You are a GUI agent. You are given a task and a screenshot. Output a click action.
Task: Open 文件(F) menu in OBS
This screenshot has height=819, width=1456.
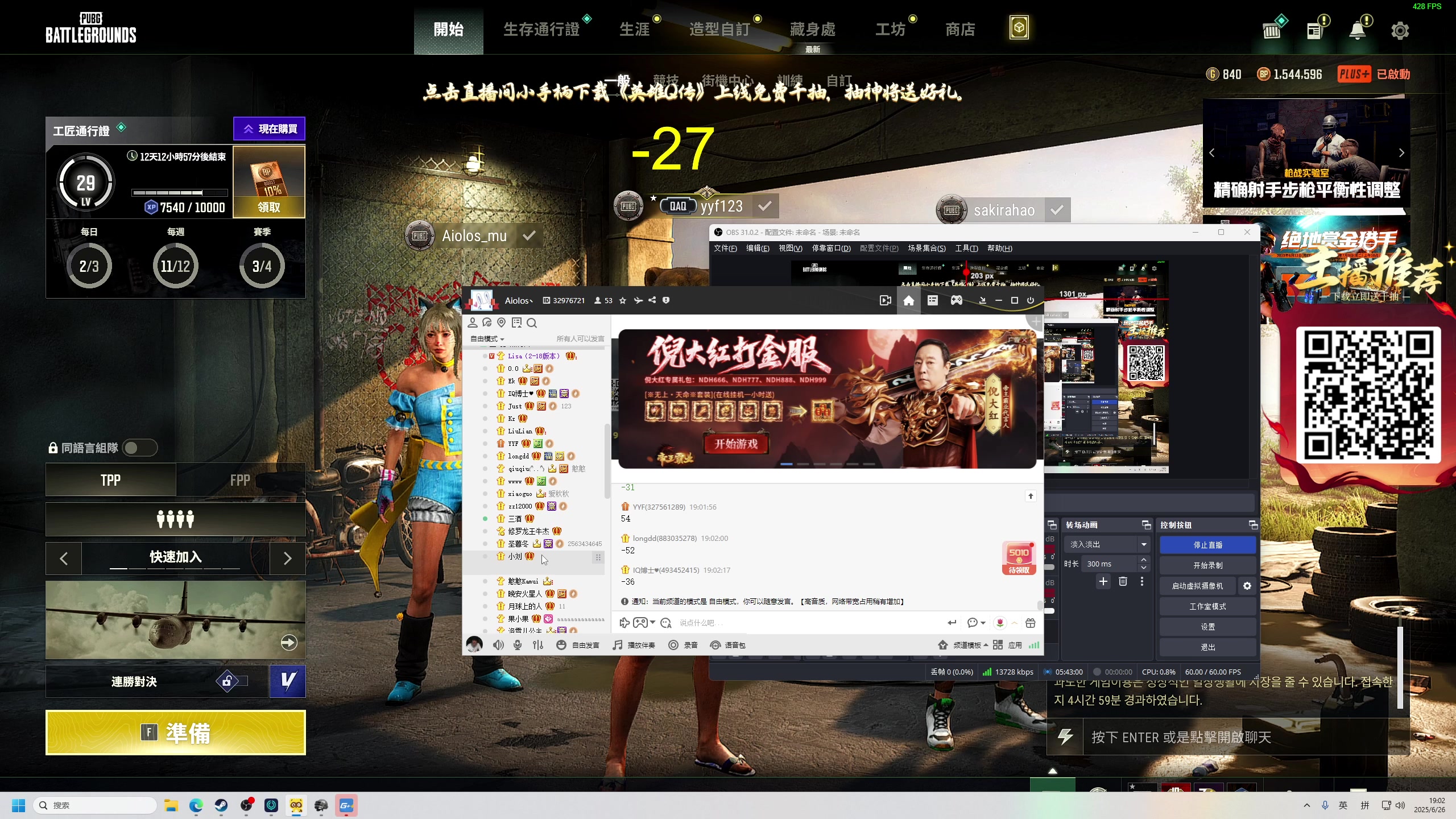click(x=725, y=248)
